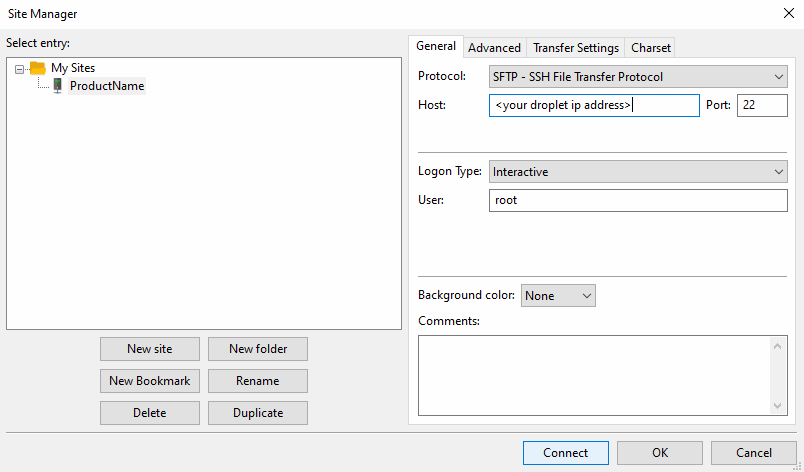Close the Site Manager dialog

pos(788,13)
